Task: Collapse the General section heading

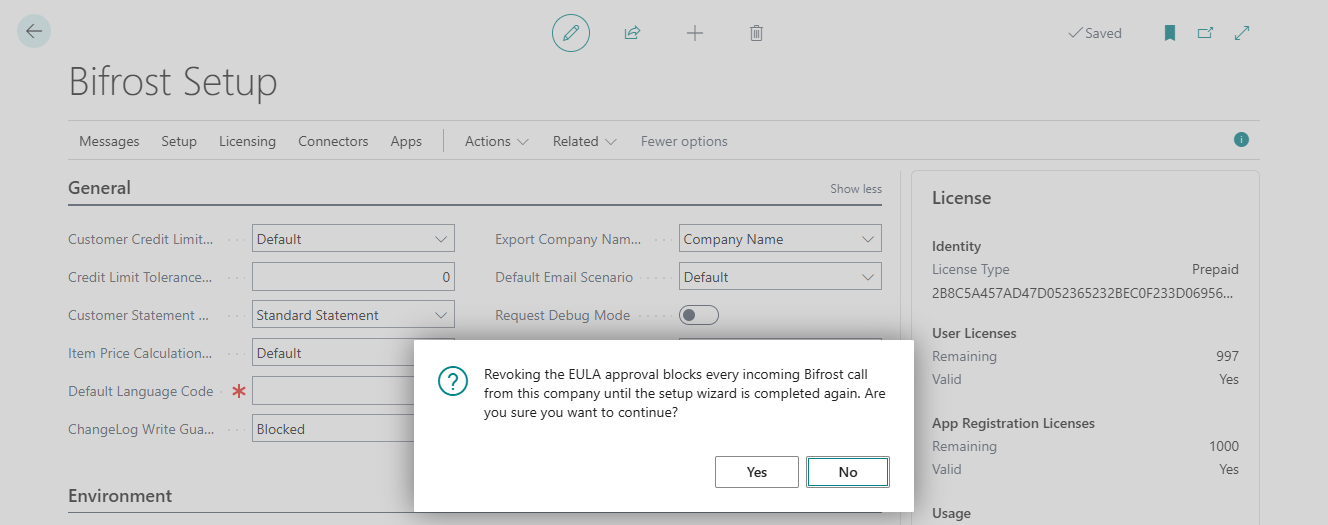Action: [x=99, y=187]
